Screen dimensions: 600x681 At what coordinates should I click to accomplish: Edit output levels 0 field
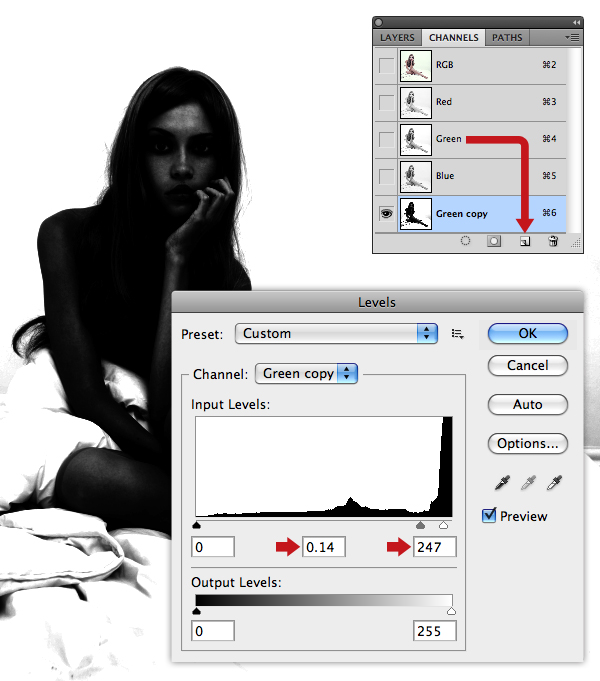(x=213, y=631)
